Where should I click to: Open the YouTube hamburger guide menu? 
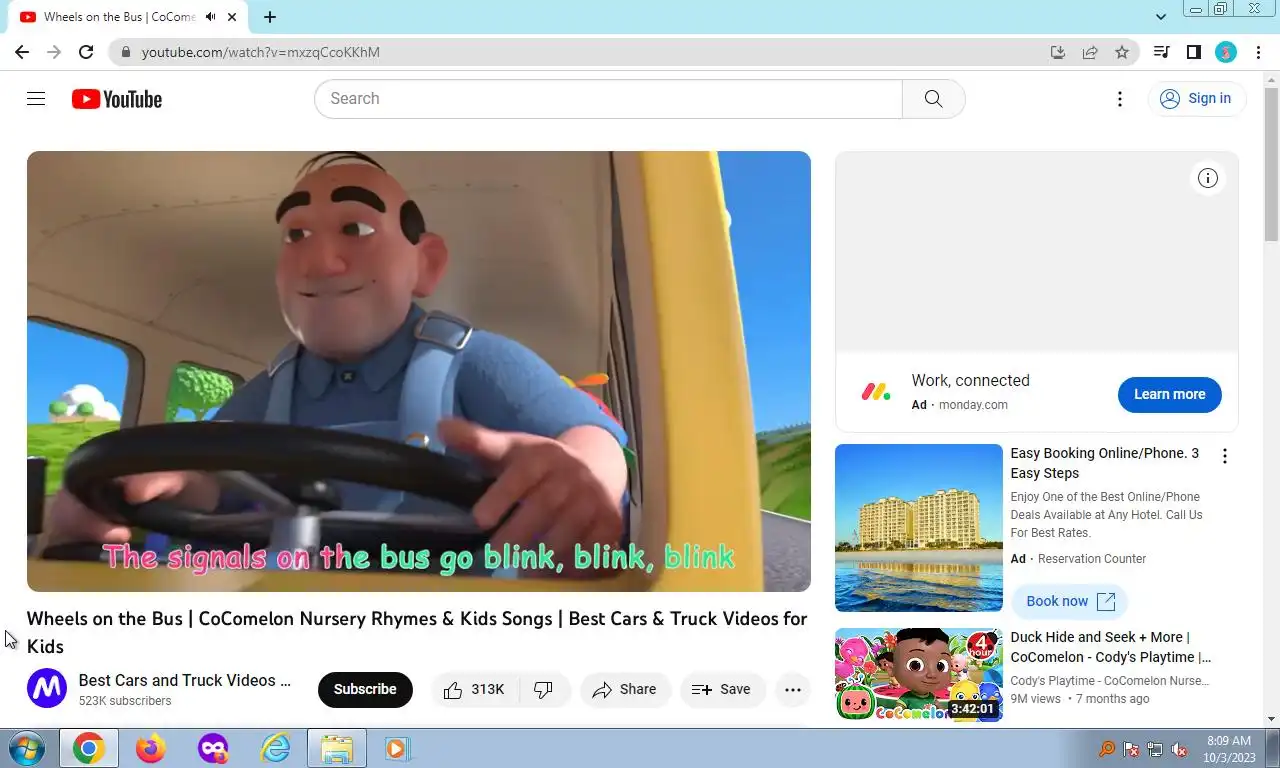pyautogui.click(x=36, y=98)
